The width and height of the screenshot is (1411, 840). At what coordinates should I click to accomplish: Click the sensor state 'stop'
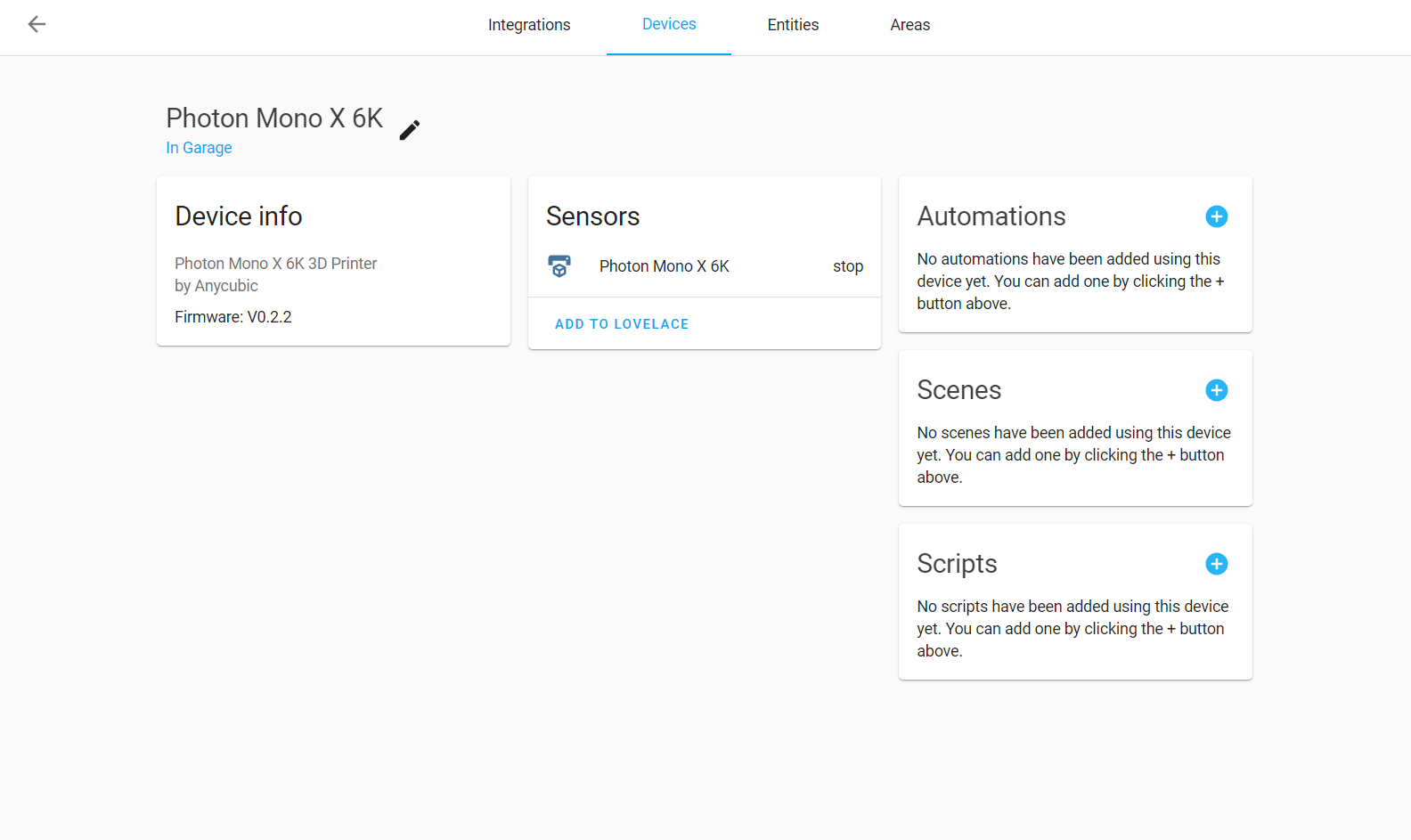tap(848, 266)
